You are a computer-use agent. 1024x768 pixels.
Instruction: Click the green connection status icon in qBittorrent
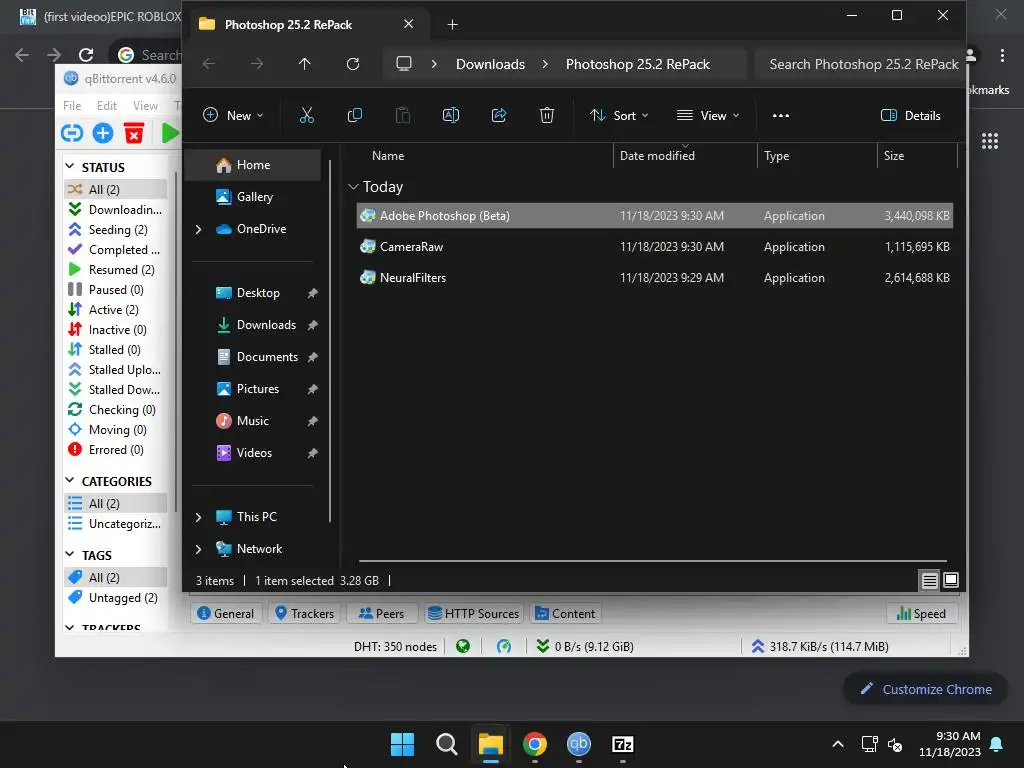pos(463,647)
